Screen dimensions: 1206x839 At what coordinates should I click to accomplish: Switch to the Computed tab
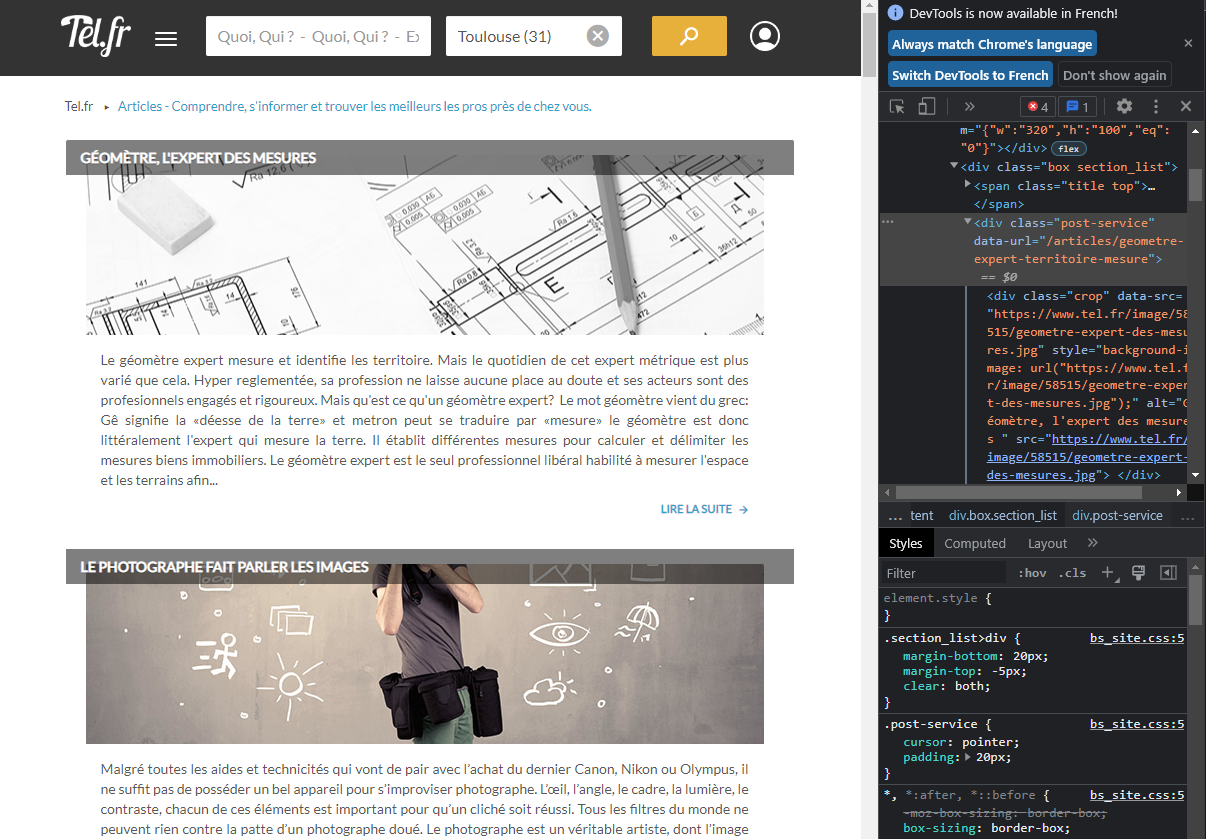(974, 543)
